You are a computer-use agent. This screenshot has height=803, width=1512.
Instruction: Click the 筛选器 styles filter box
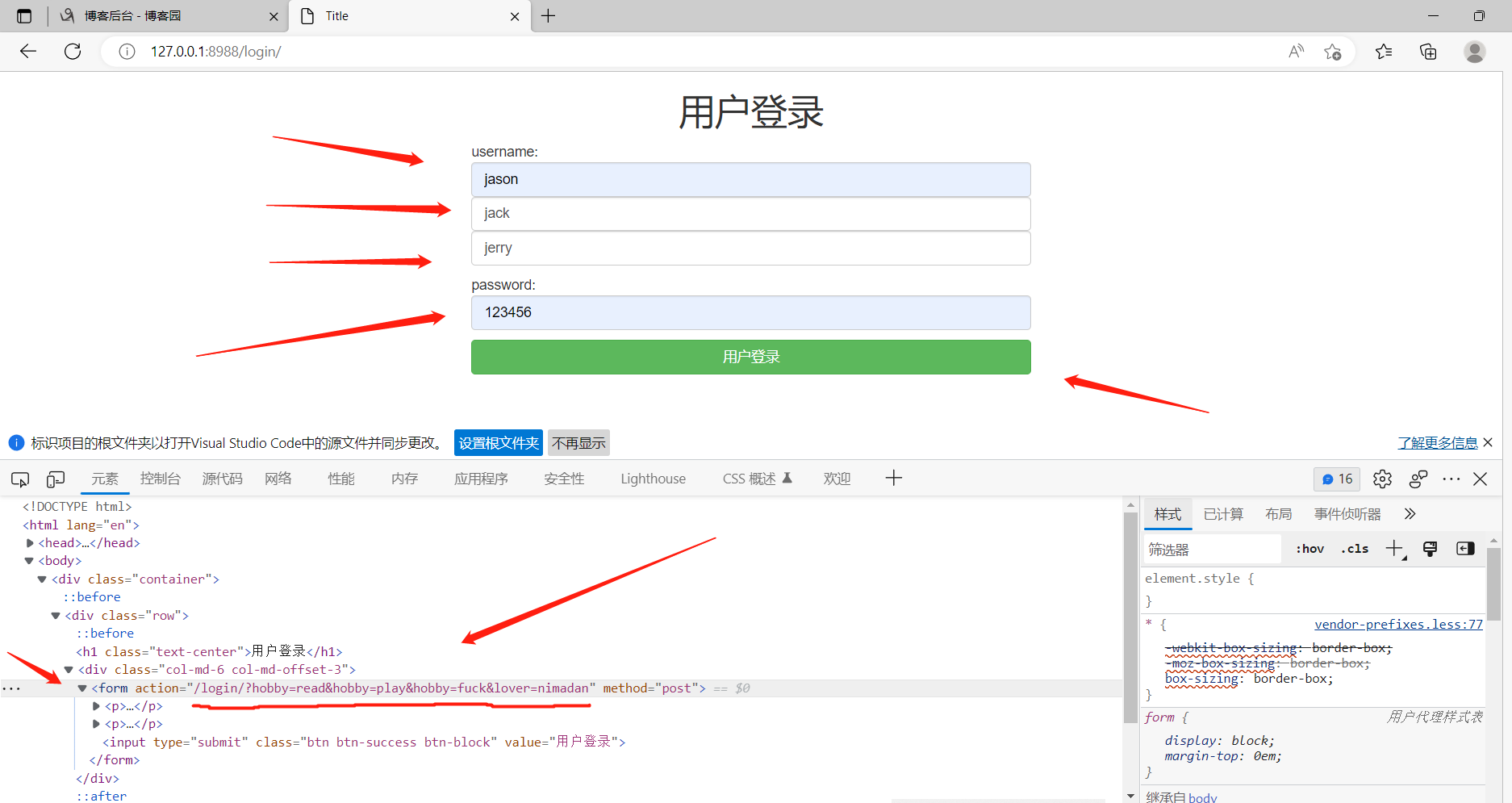(x=1212, y=550)
